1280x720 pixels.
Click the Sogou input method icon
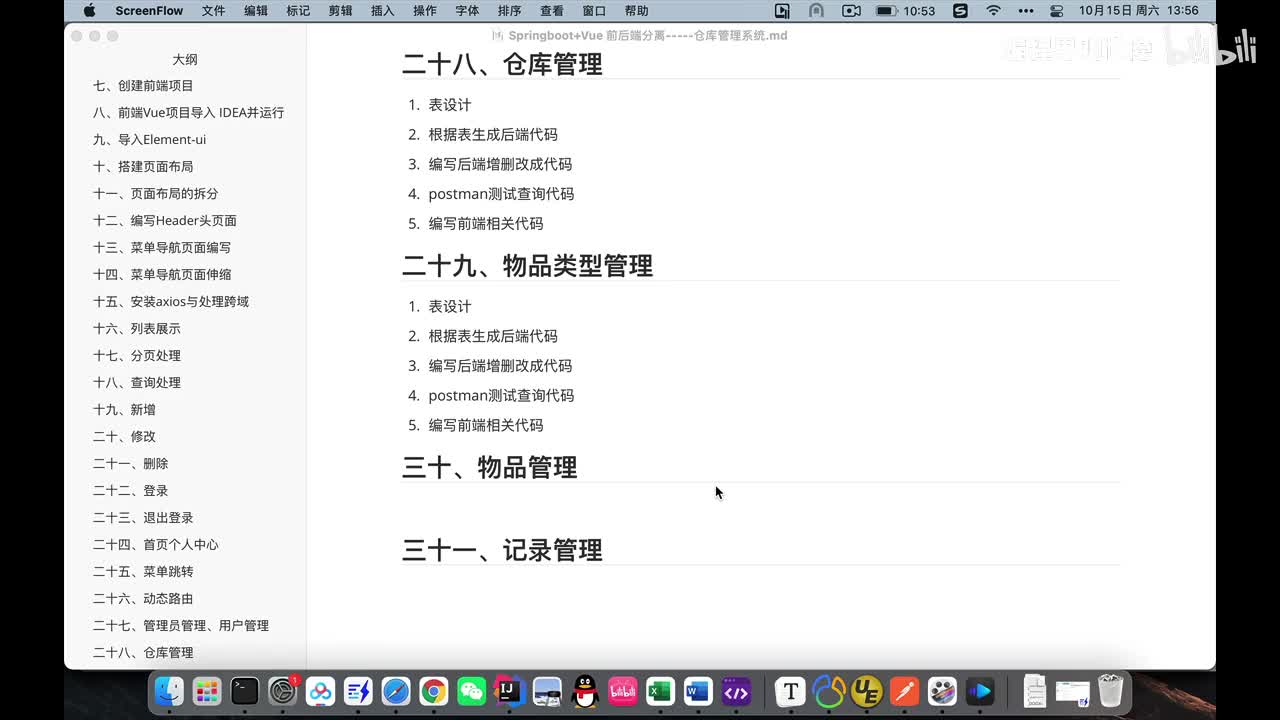coord(960,11)
